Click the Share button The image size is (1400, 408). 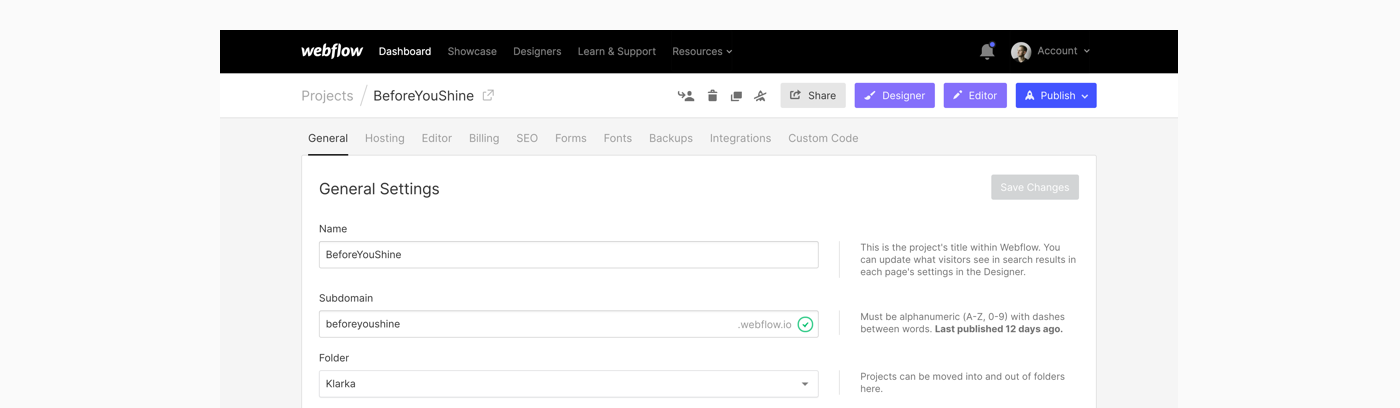pos(813,96)
